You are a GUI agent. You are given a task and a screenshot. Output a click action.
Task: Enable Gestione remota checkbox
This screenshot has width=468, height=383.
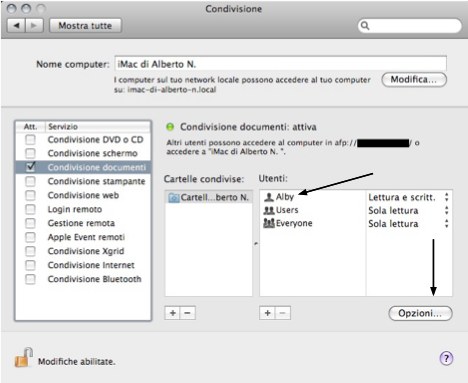(30, 223)
